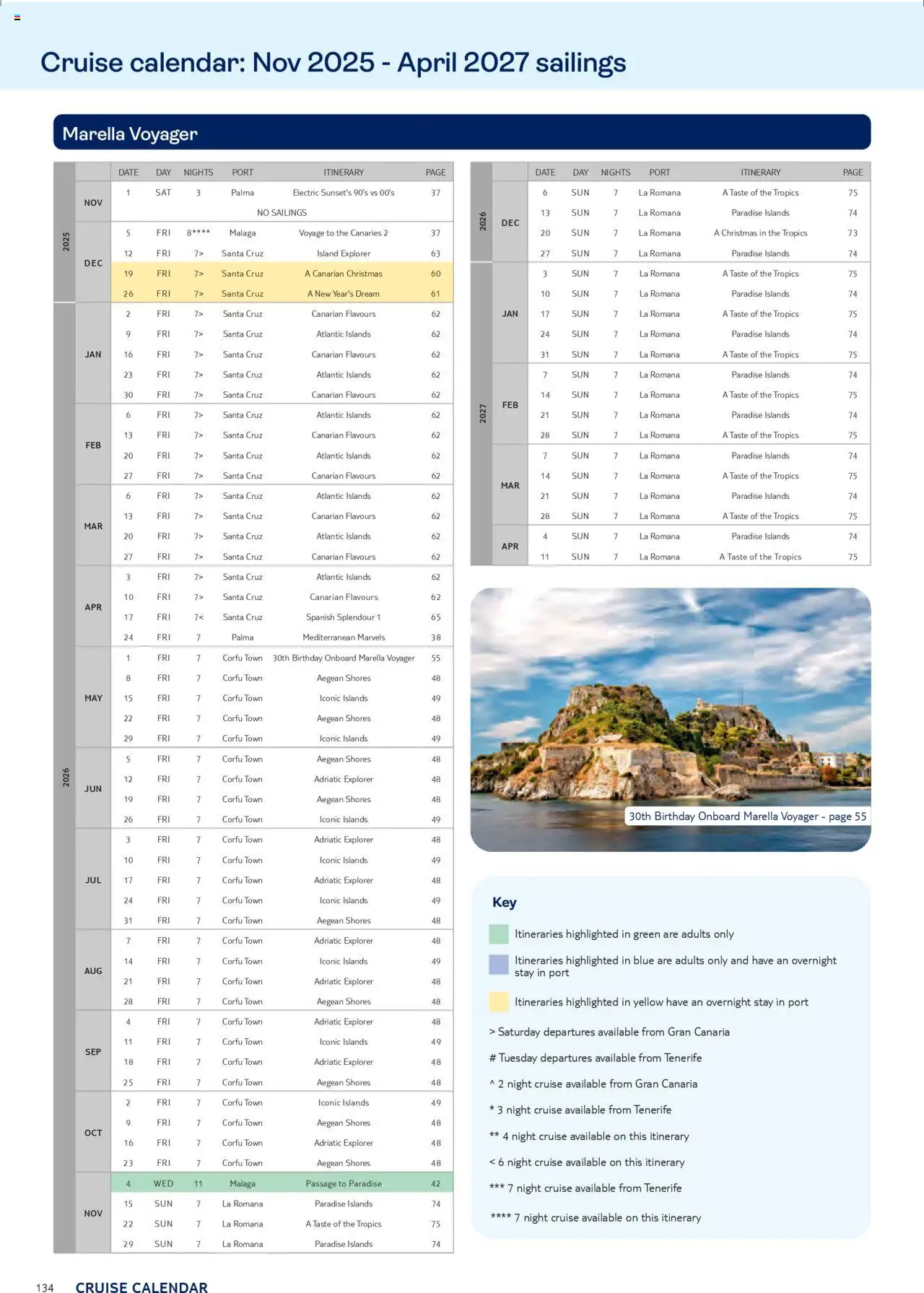Select the 'OCT' month label
This screenshot has height=1293, width=924.
[93, 1133]
